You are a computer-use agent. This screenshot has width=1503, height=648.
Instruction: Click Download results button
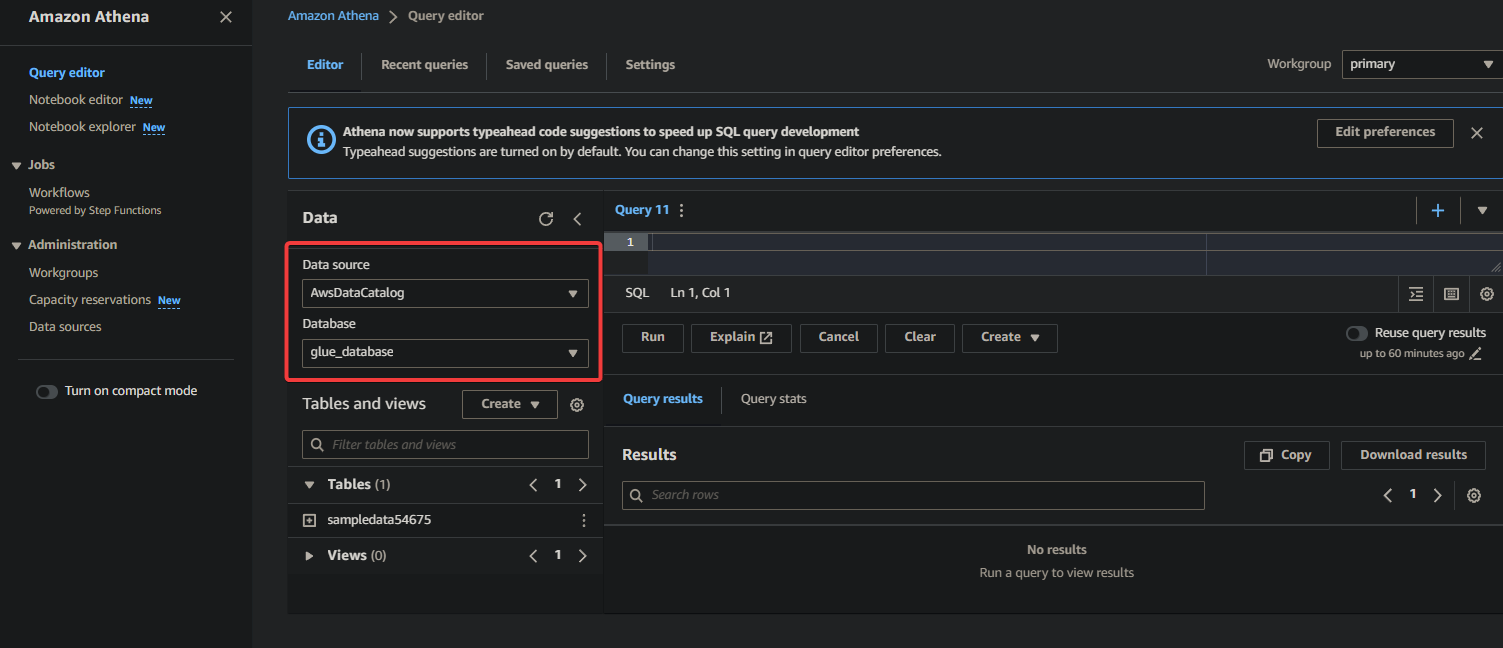click(1414, 455)
